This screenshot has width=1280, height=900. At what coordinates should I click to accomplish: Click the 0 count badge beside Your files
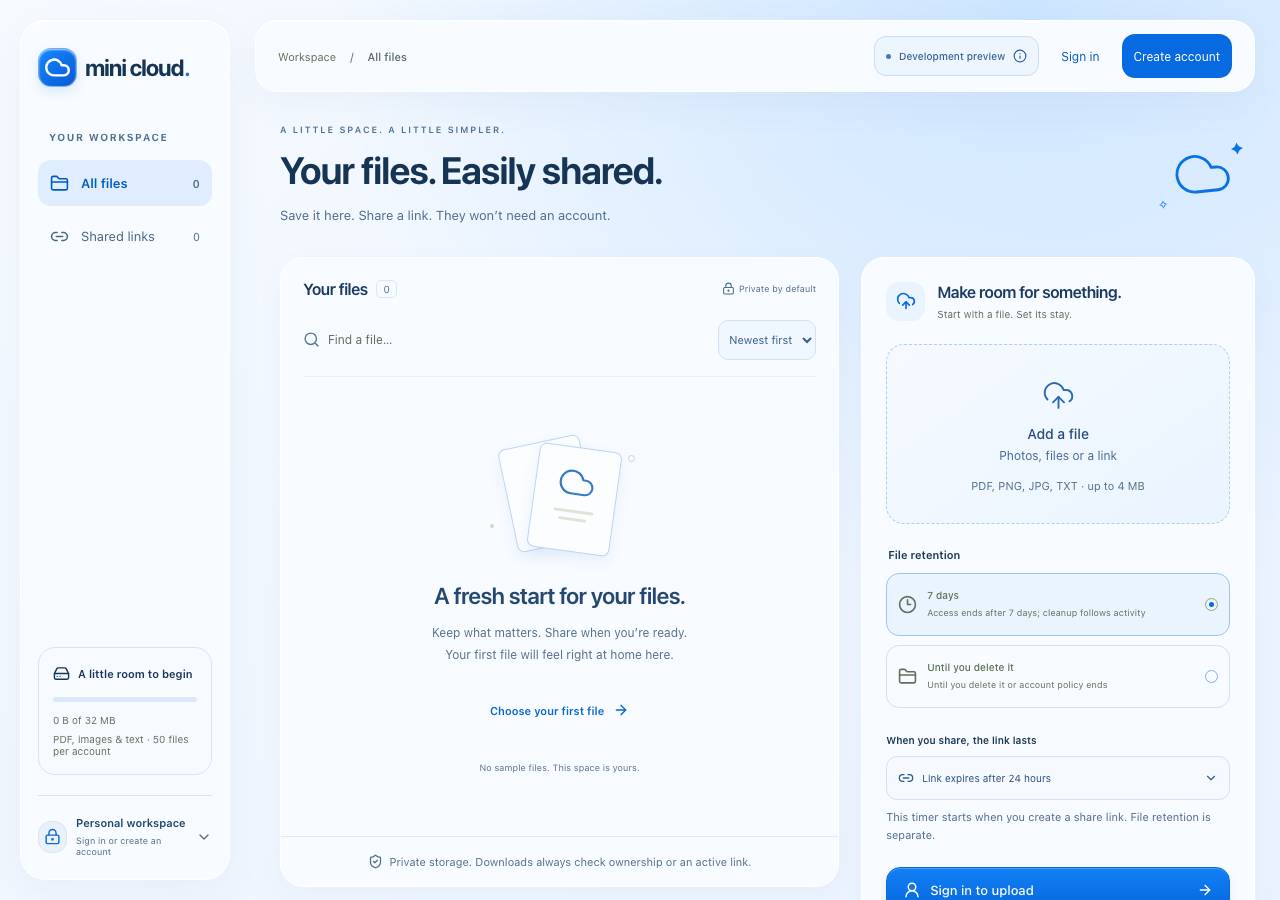point(386,289)
